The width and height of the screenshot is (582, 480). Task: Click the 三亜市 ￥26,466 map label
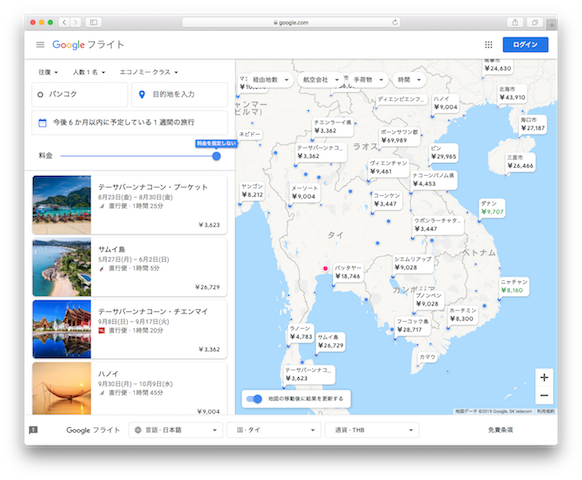point(520,162)
